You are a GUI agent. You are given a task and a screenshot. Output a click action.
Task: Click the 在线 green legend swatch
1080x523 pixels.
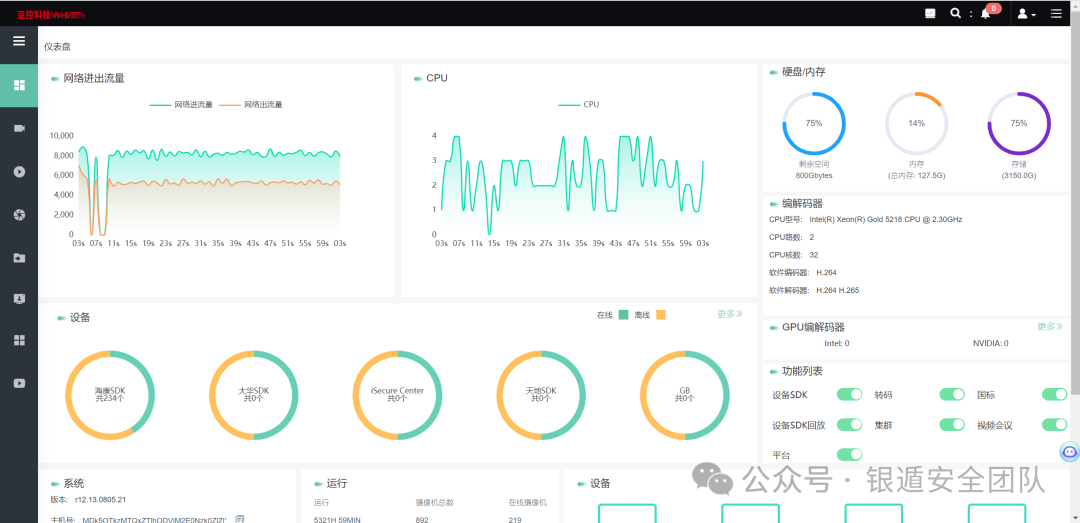pos(623,315)
